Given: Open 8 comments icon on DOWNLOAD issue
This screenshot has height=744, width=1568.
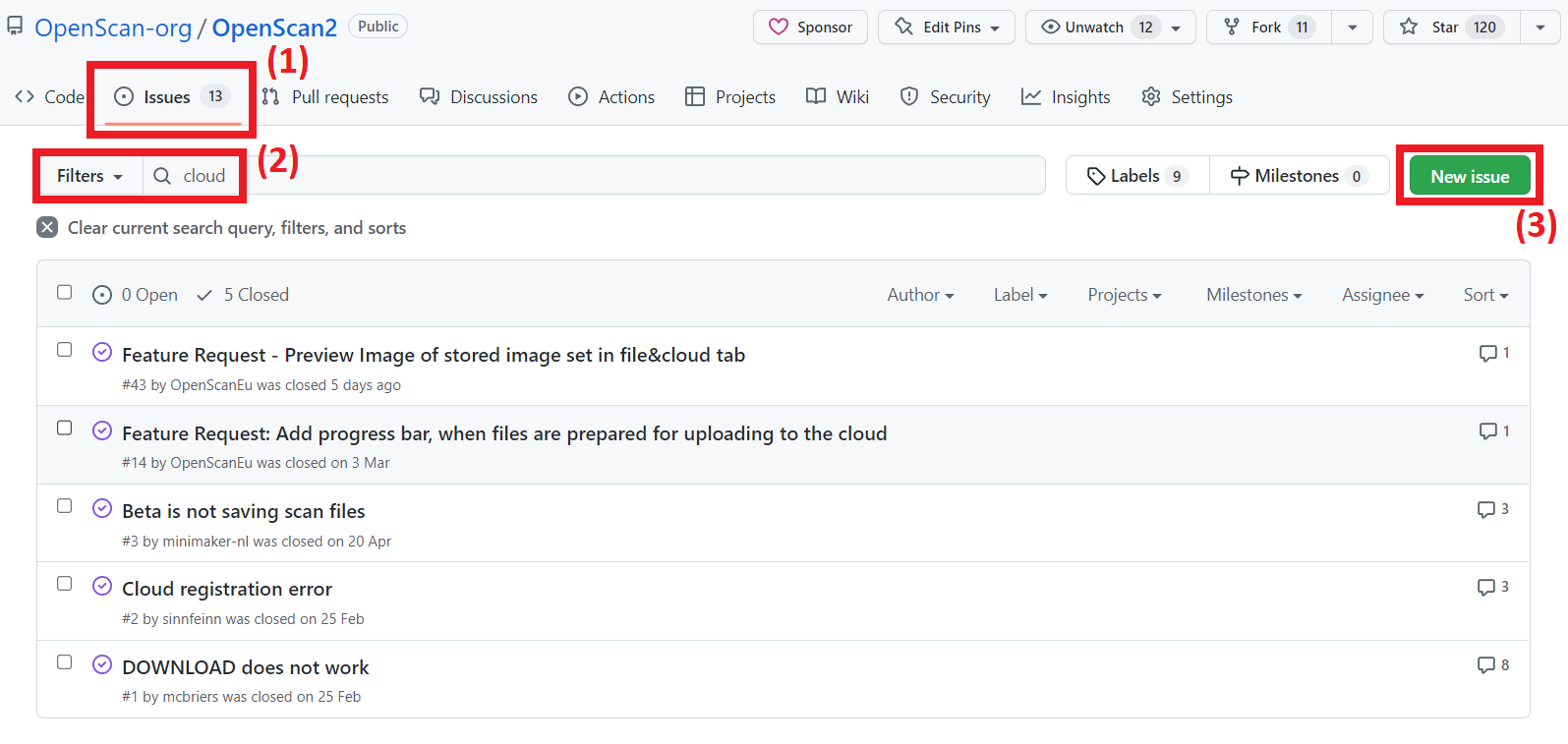Looking at the screenshot, I should pos(1493,665).
